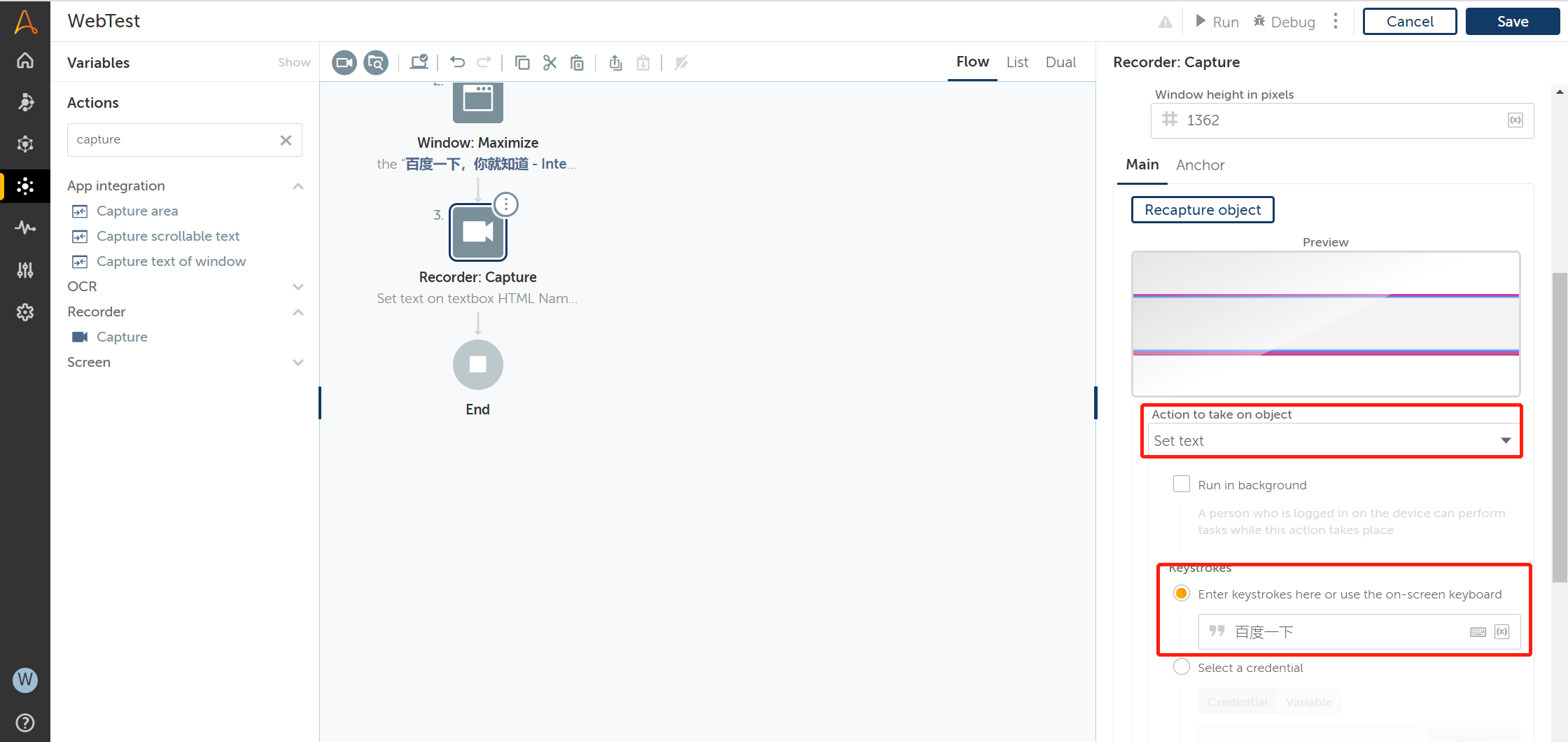Click the Window height input field
The width and height of the screenshot is (1568, 742).
[x=1342, y=120]
